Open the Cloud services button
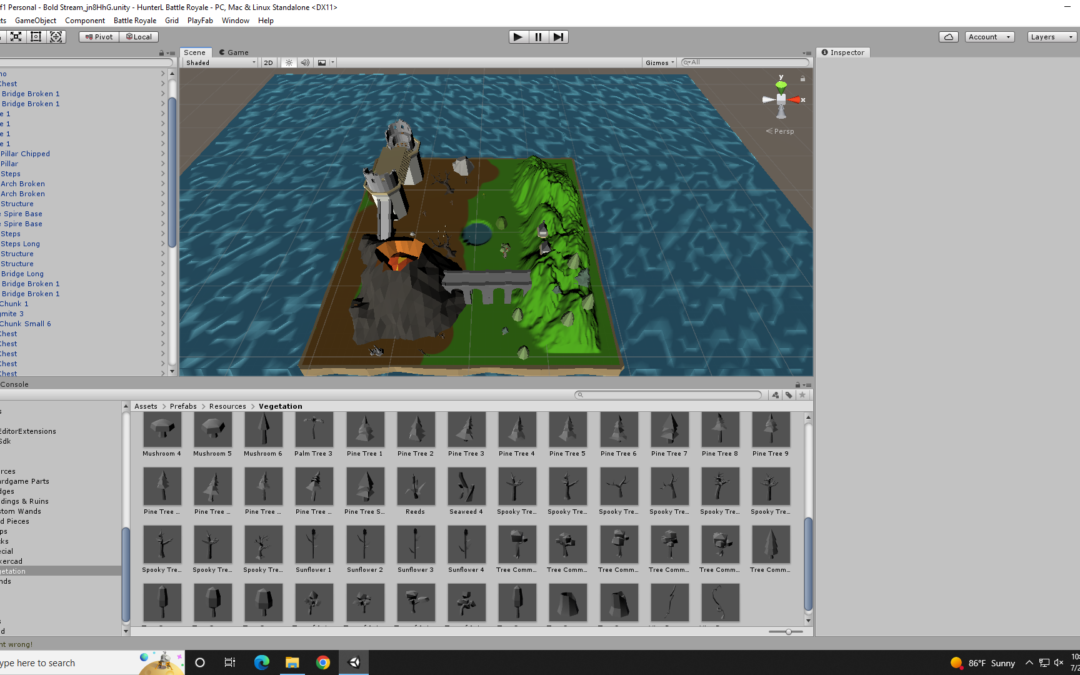The height and width of the screenshot is (675, 1080). pyautogui.click(x=948, y=37)
